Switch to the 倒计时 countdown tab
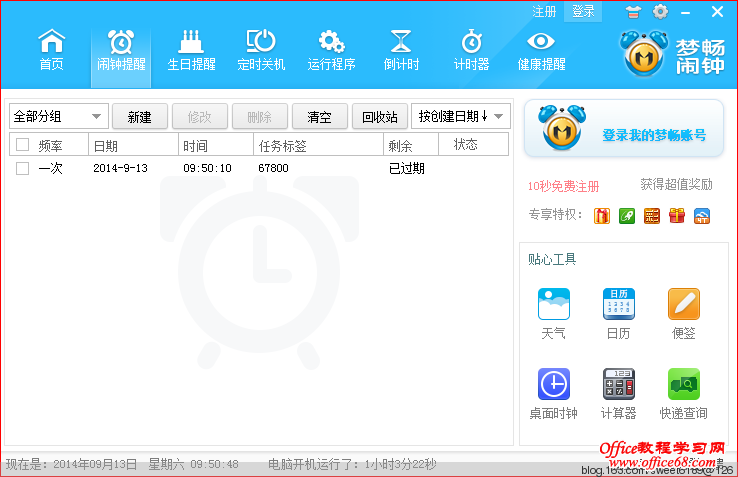The width and height of the screenshot is (738, 477). pyautogui.click(x=401, y=50)
